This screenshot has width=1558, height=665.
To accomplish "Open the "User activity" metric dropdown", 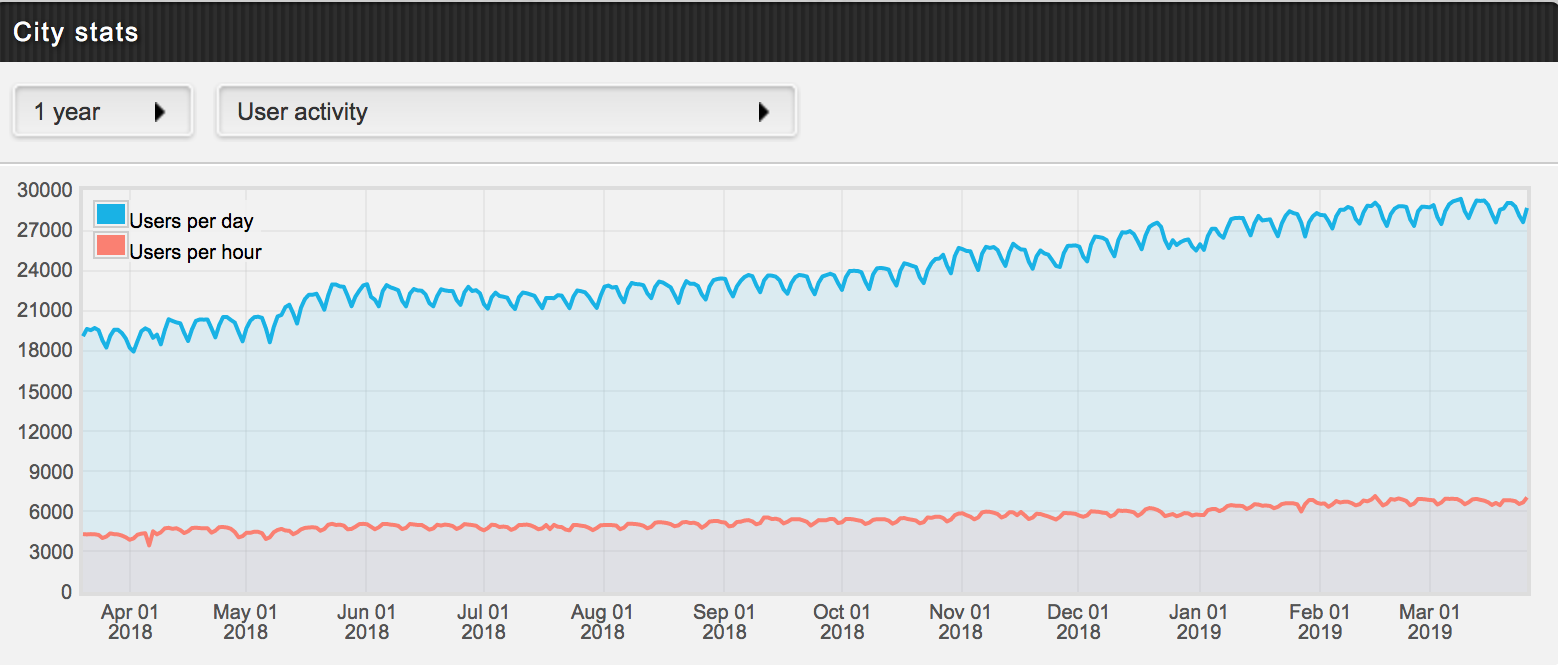I will (505, 111).
